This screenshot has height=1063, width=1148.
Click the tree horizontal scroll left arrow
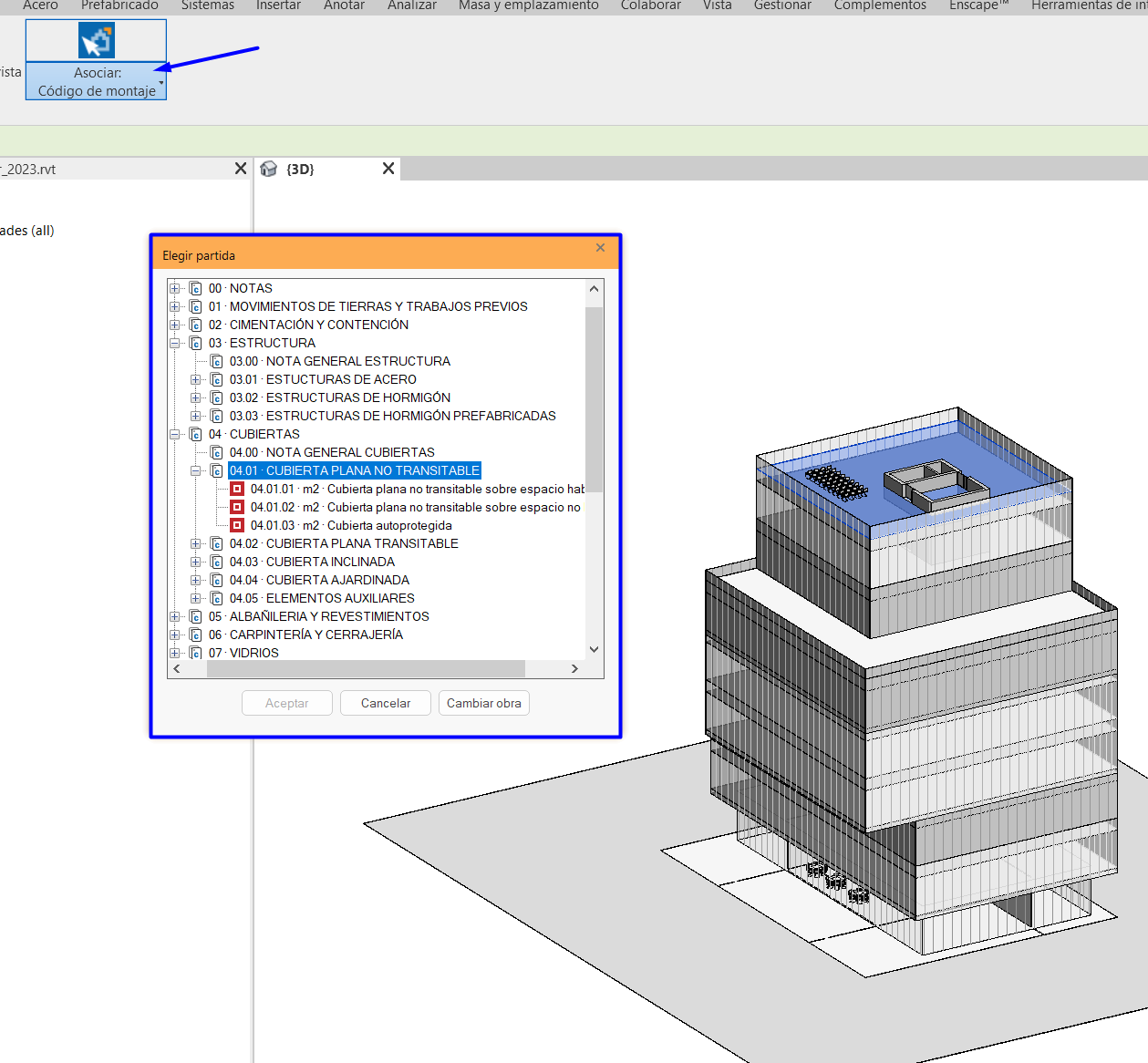click(x=177, y=668)
